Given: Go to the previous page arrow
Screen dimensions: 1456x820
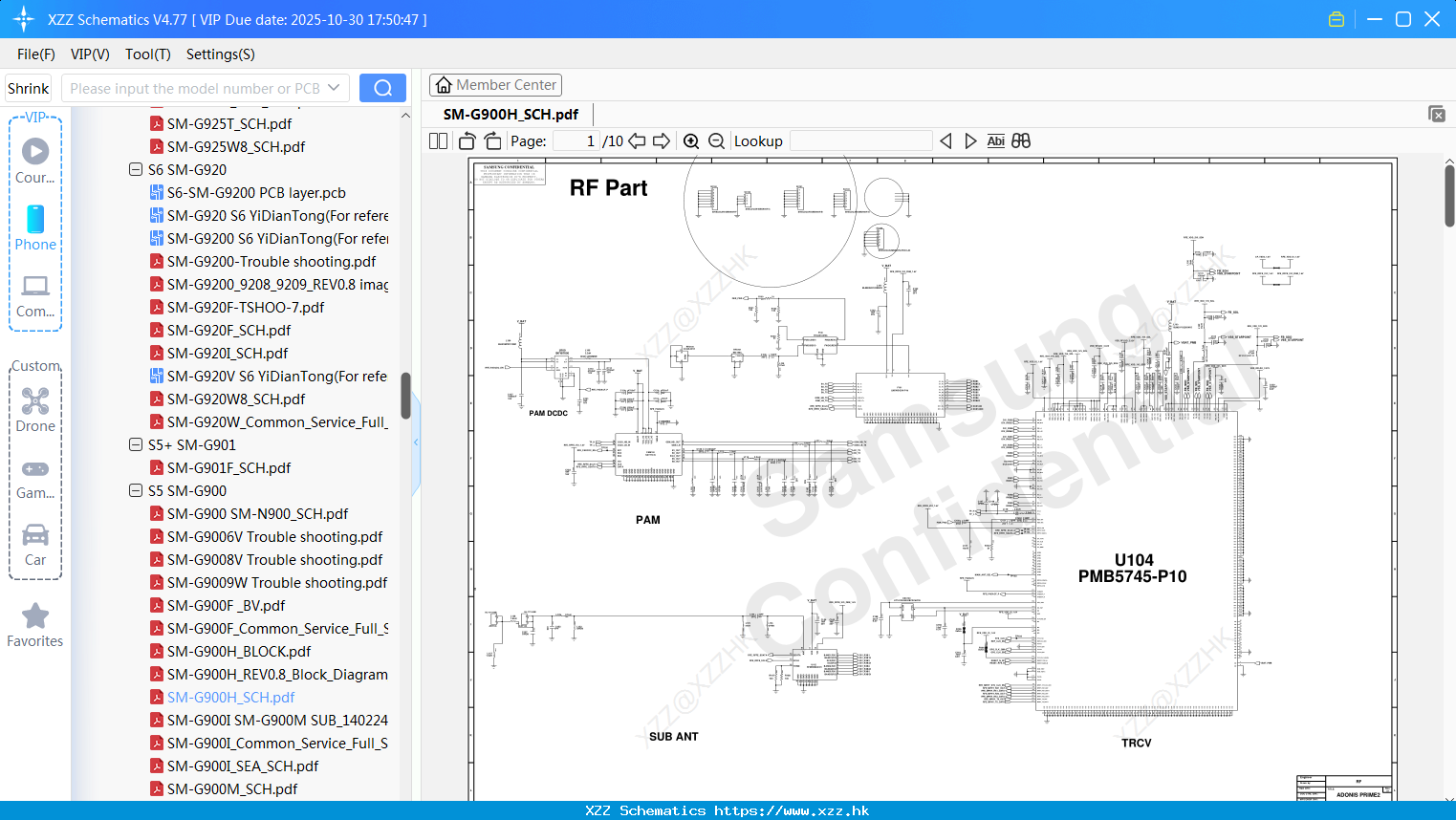Looking at the screenshot, I should pos(637,140).
